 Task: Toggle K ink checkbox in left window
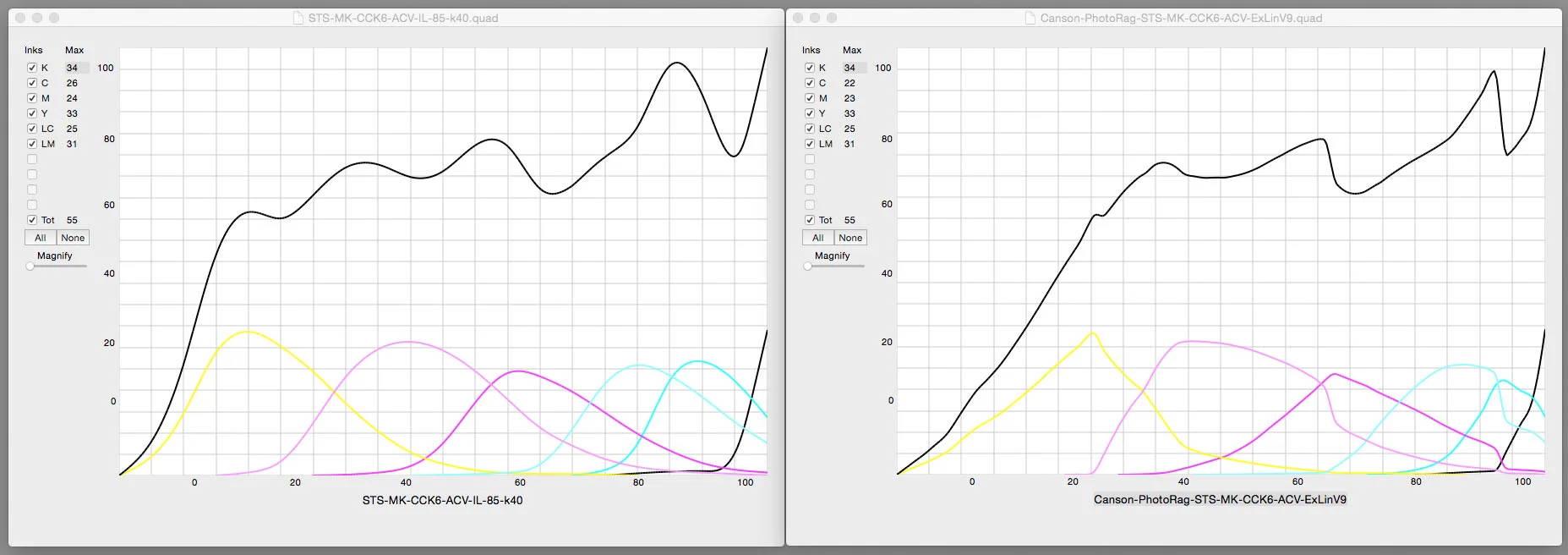(x=32, y=68)
